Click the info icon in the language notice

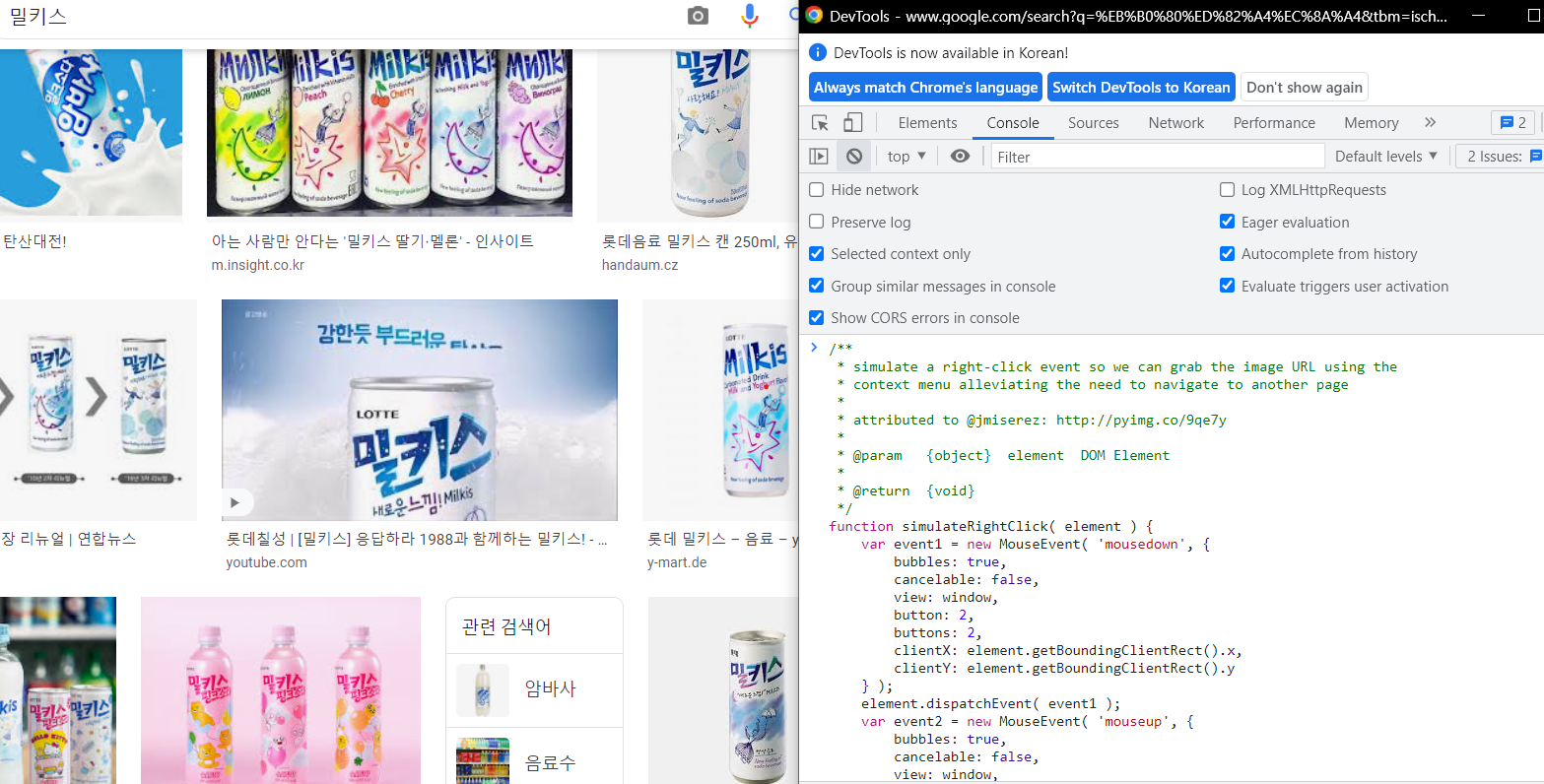tap(817, 52)
